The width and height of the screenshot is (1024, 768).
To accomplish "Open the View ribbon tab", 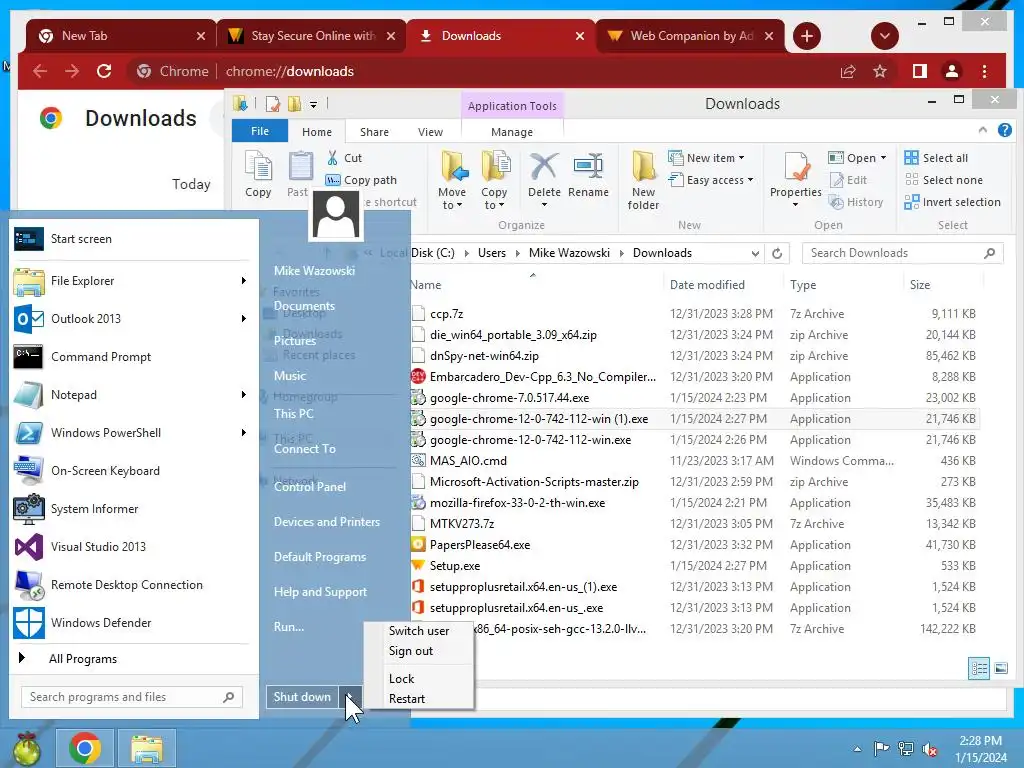I will (430, 131).
